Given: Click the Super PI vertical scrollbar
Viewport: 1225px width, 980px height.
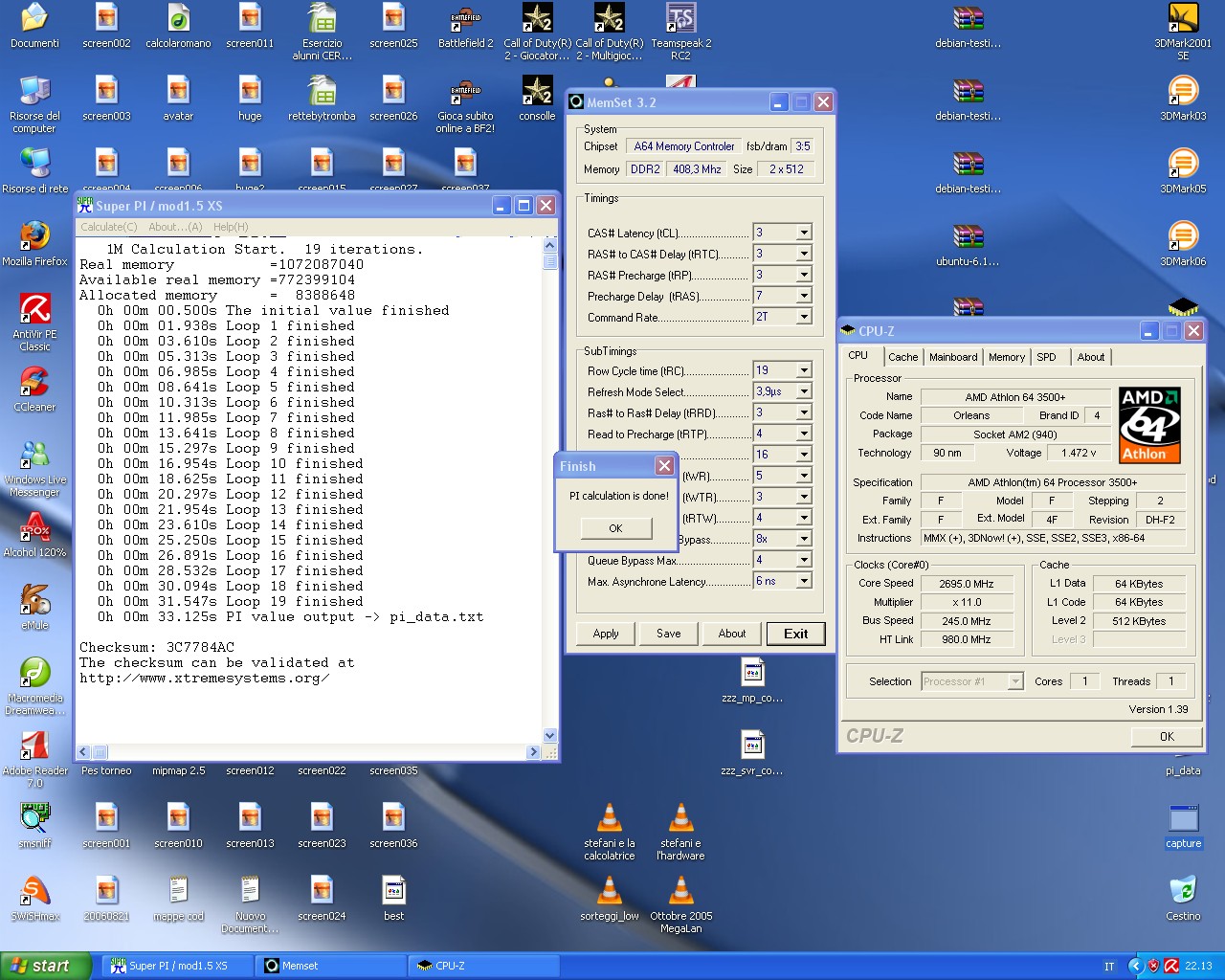Looking at the screenshot, I should (550, 490).
